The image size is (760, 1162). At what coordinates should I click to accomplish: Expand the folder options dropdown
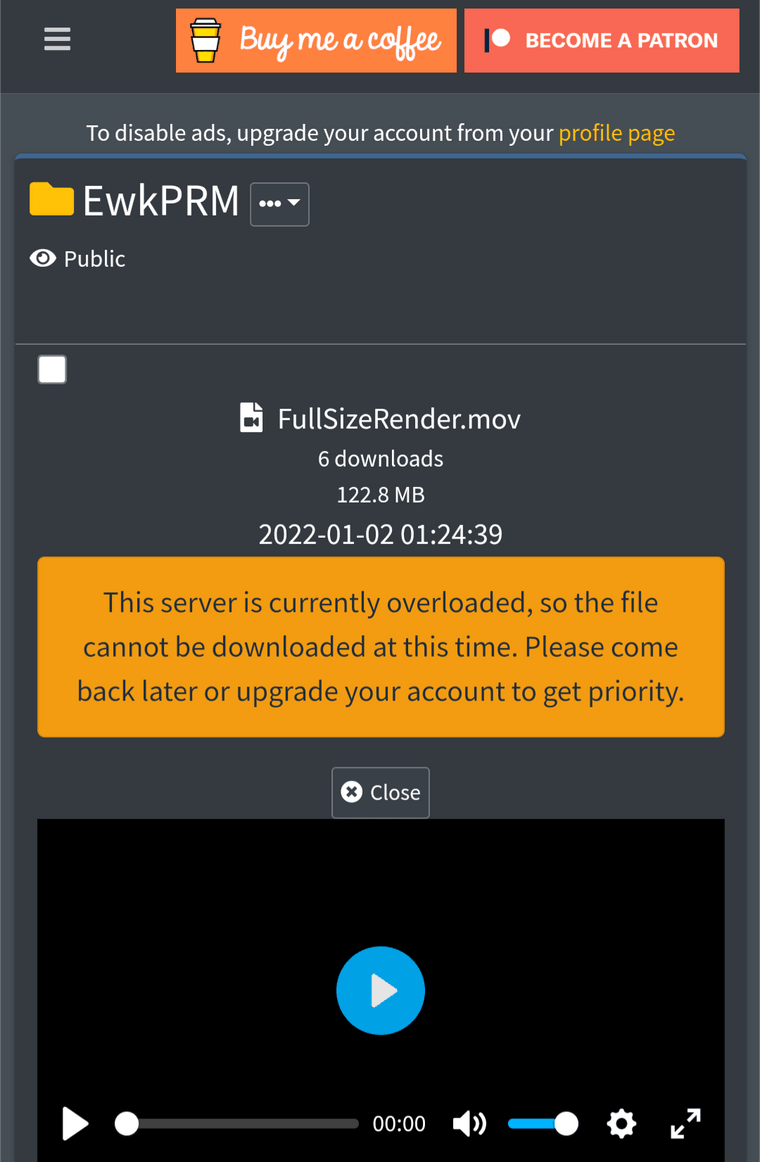click(279, 204)
